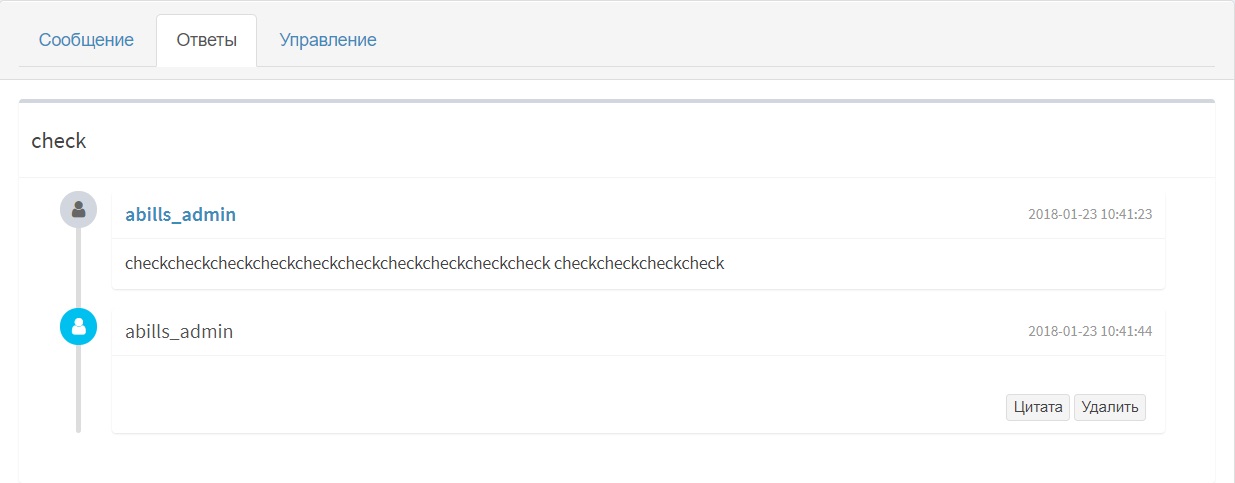Open the Управление tab
1235x483 pixels.
click(x=328, y=41)
